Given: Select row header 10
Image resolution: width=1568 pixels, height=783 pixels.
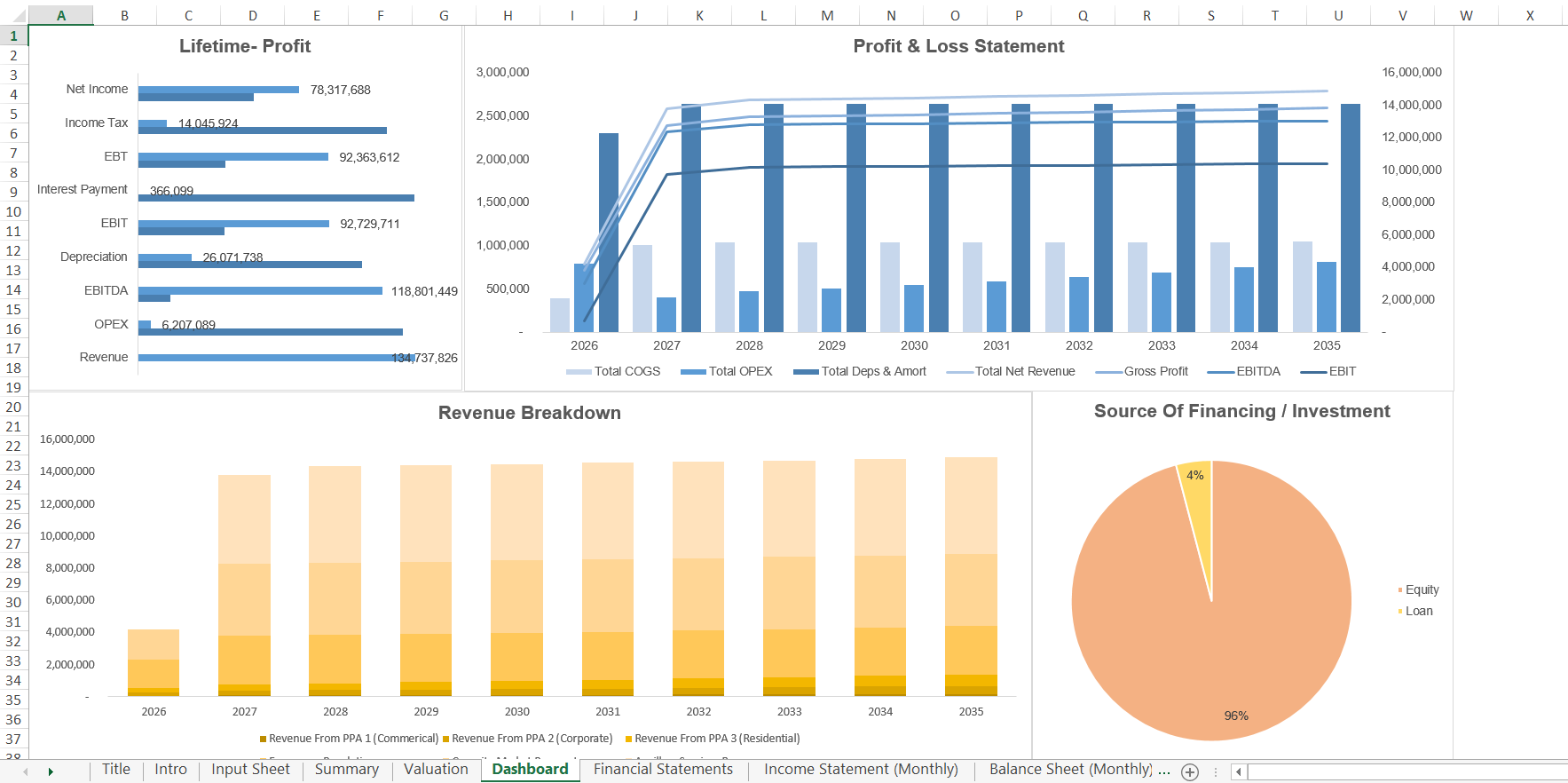Looking at the screenshot, I should pos(13,211).
